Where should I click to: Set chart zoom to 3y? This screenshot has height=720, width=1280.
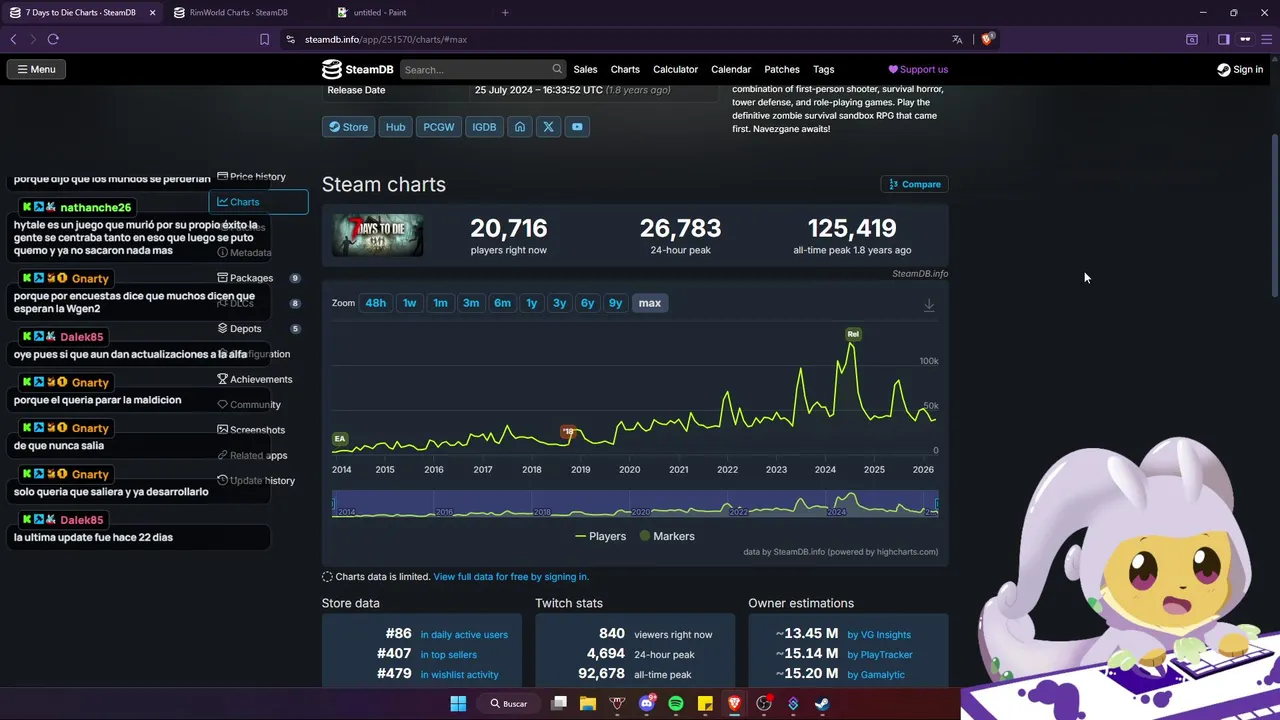coord(560,303)
